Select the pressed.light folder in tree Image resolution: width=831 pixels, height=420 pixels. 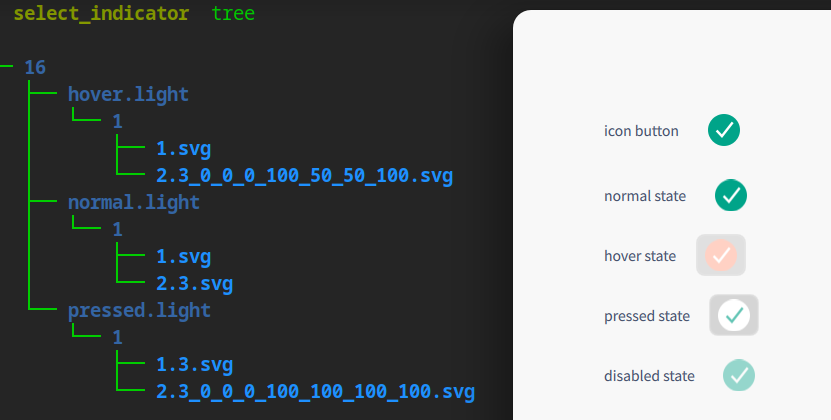(139, 310)
